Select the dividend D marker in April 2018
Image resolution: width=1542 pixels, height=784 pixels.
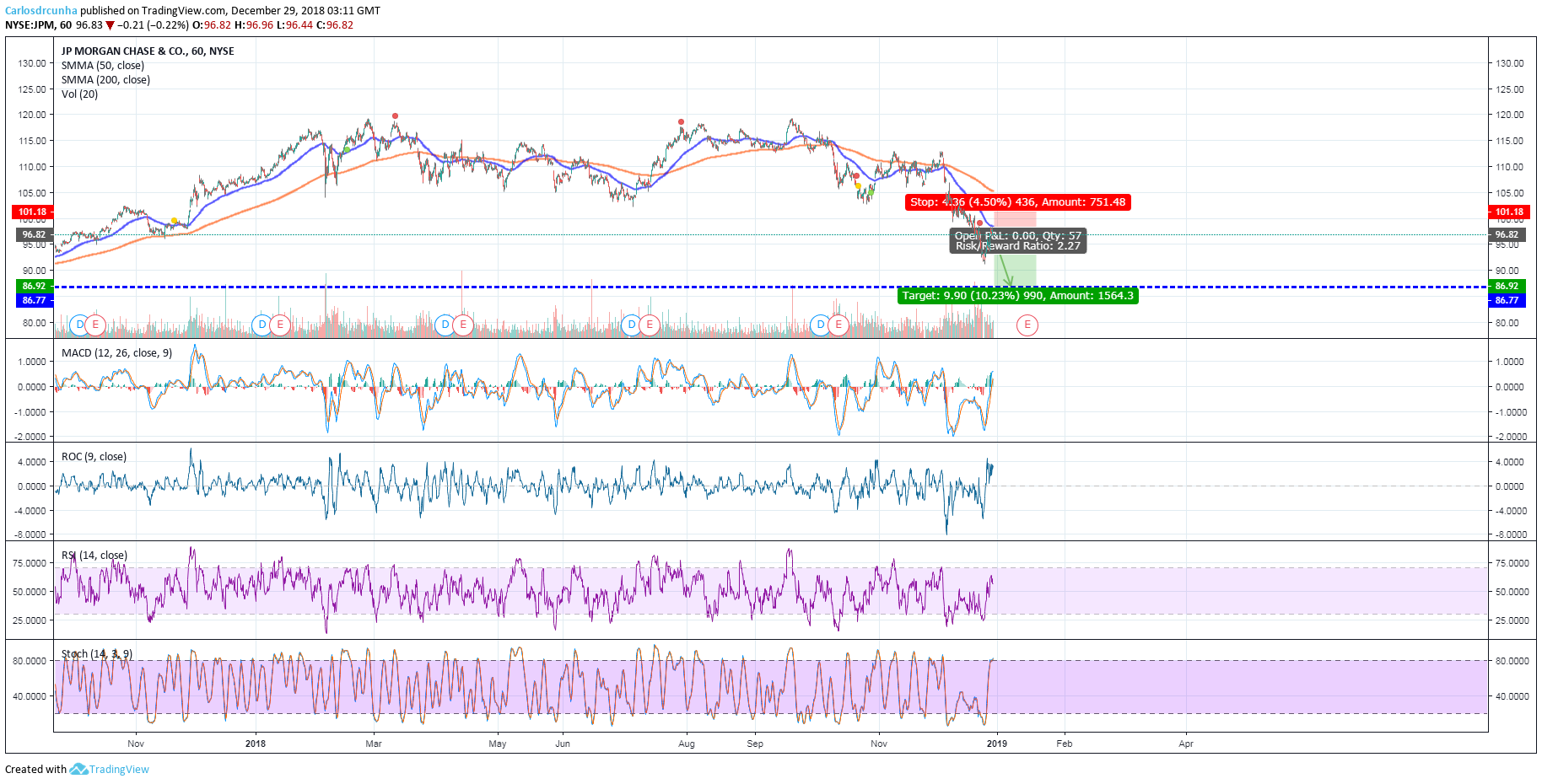445,325
